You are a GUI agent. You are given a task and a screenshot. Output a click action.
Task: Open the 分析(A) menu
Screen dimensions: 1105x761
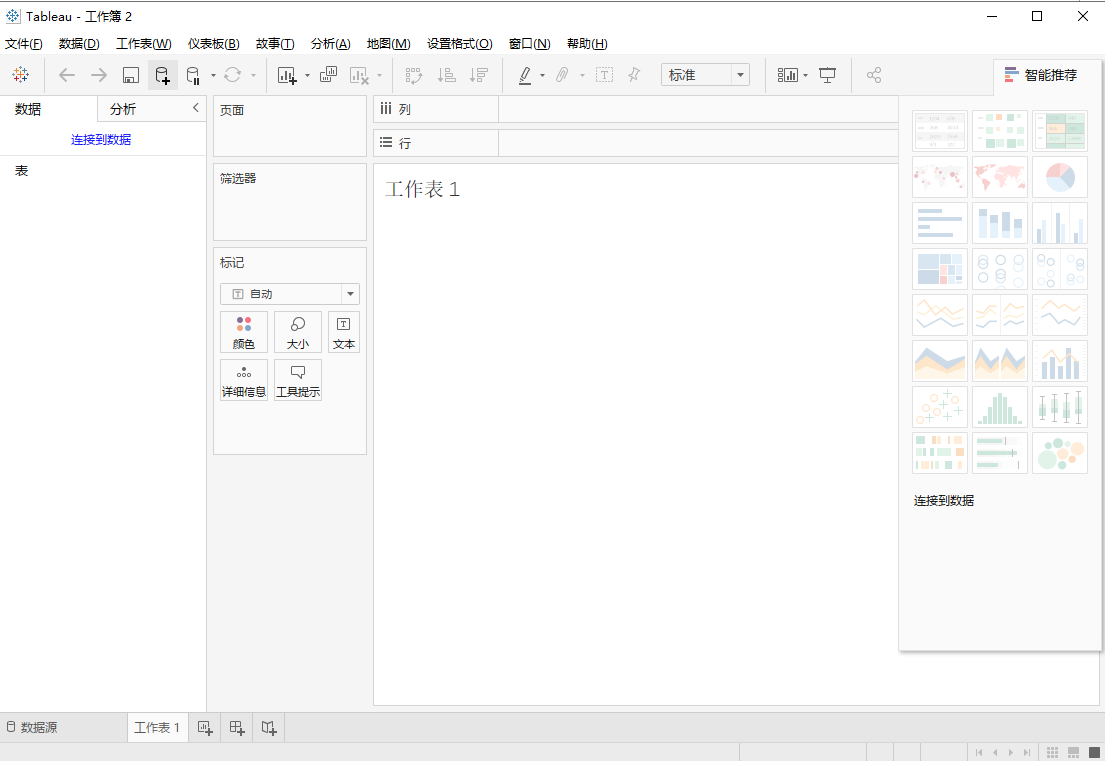(x=329, y=43)
